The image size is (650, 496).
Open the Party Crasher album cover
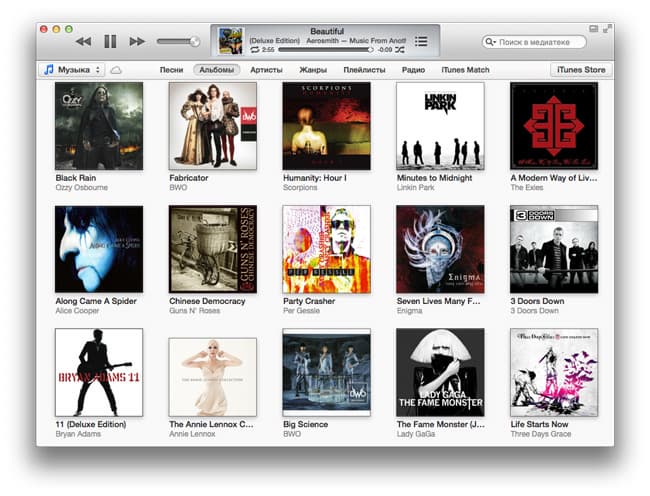pyautogui.click(x=327, y=249)
